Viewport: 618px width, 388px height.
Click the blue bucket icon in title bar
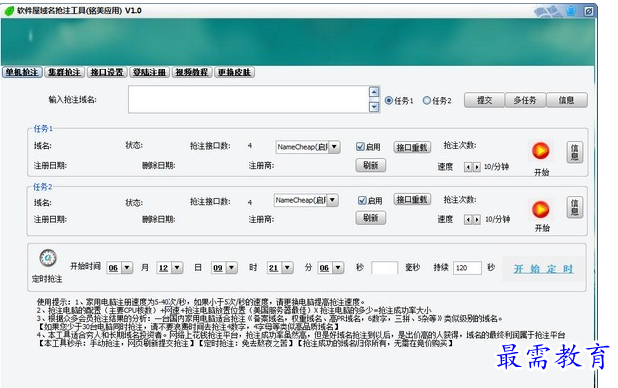(x=570, y=11)
